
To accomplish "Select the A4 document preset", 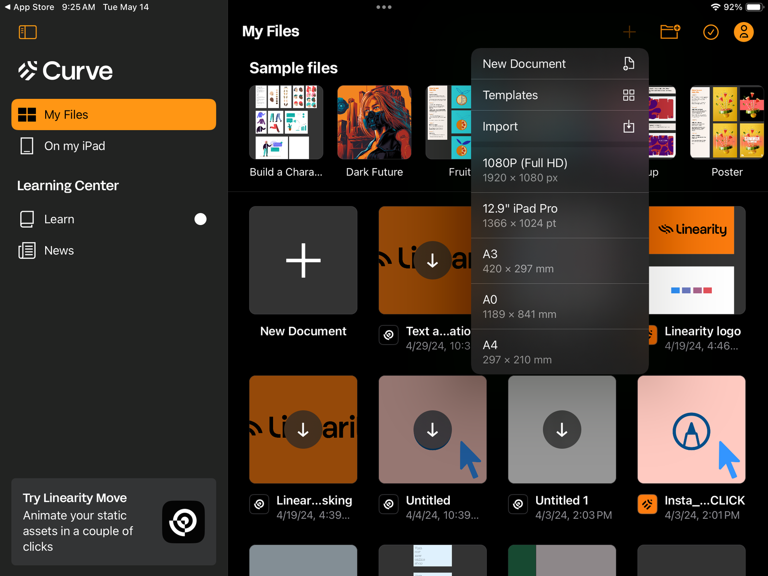I will click(560, 352).
